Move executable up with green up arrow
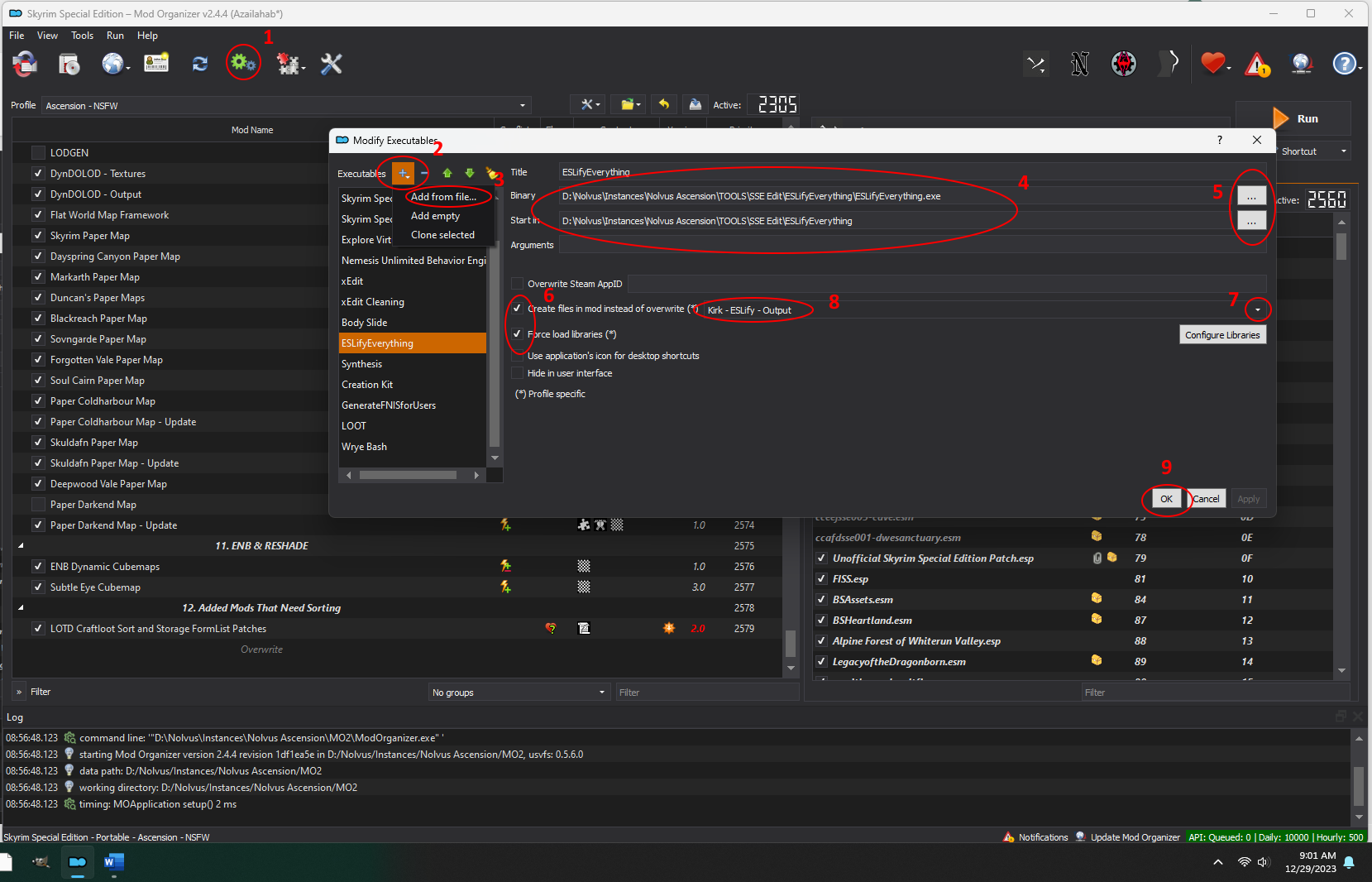 [447, 173]
